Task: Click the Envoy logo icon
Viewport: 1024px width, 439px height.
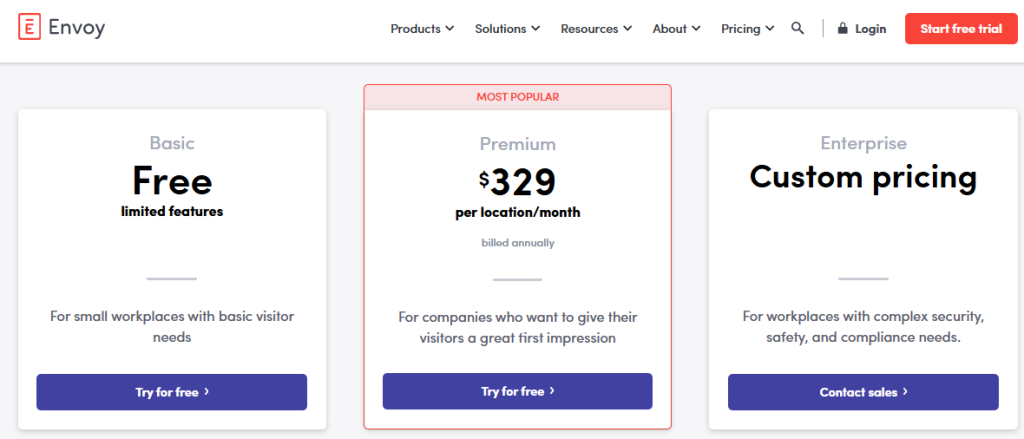Action: click(x=29, y=28)
